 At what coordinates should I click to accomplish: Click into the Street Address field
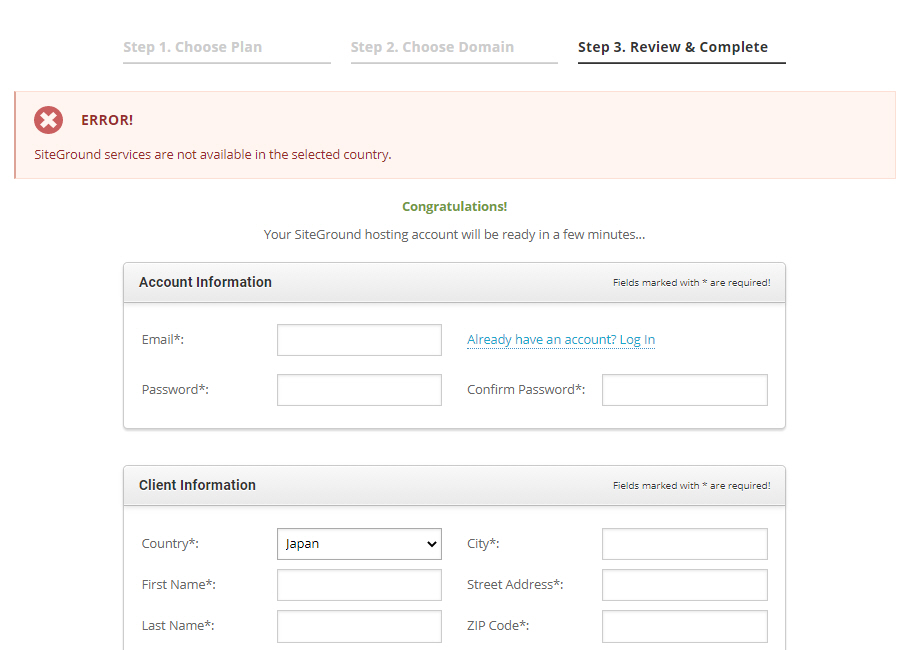pyautogui.click(x=684, y=585)
